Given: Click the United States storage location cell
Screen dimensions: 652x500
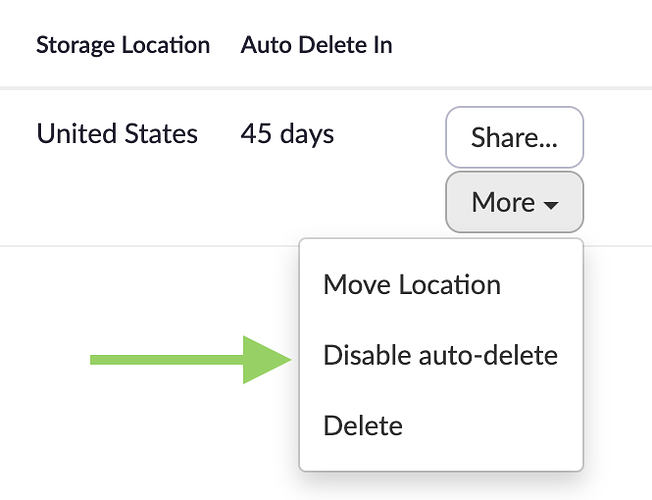Looking at the screenshot, I should click(x=117, y=134).
